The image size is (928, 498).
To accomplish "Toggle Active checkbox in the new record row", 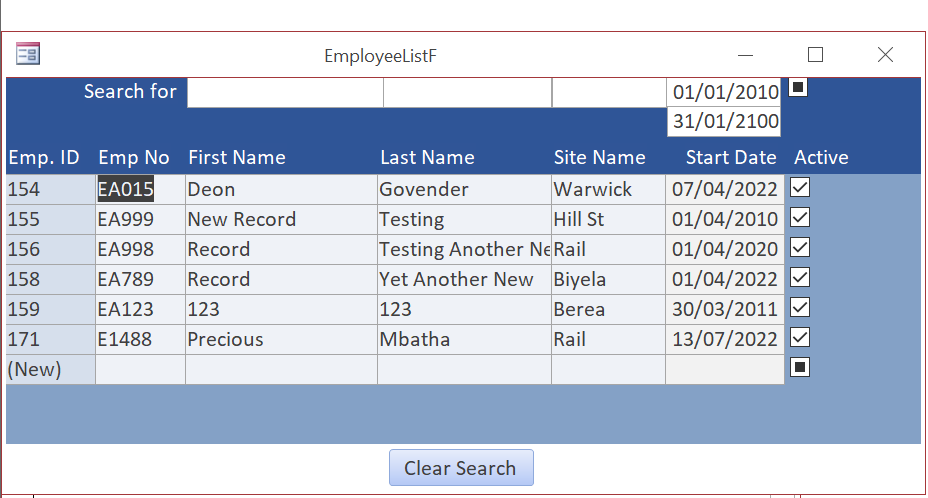I will [800, 368].
